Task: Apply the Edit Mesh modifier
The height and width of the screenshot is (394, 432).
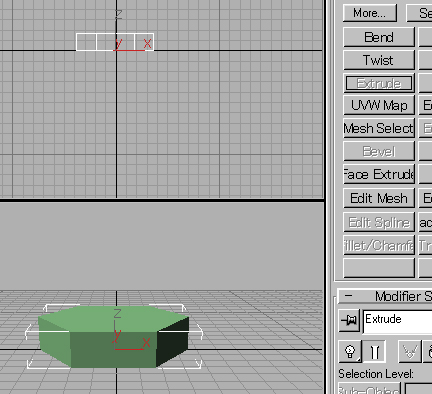Action: coord(379,198)
